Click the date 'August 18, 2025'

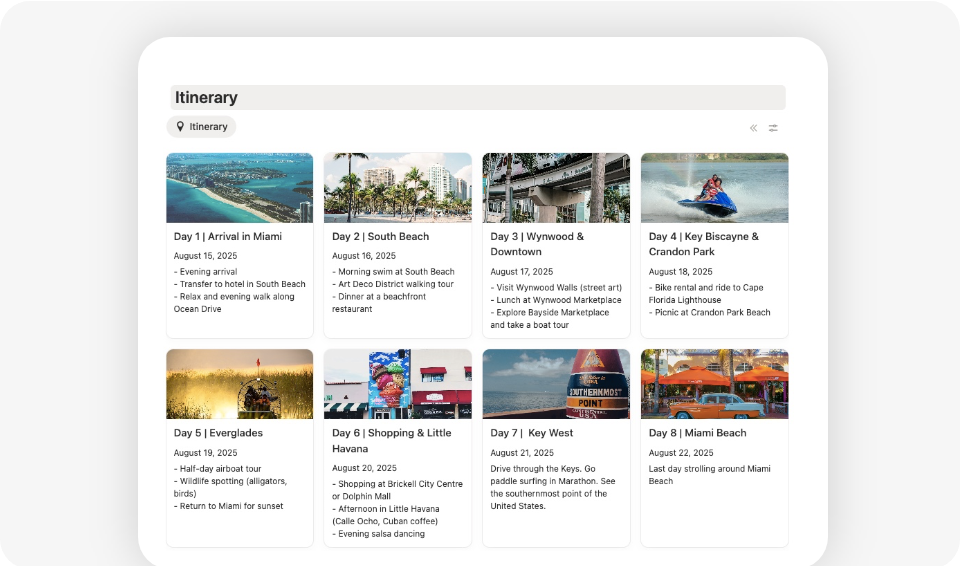[x=680, y=272]
